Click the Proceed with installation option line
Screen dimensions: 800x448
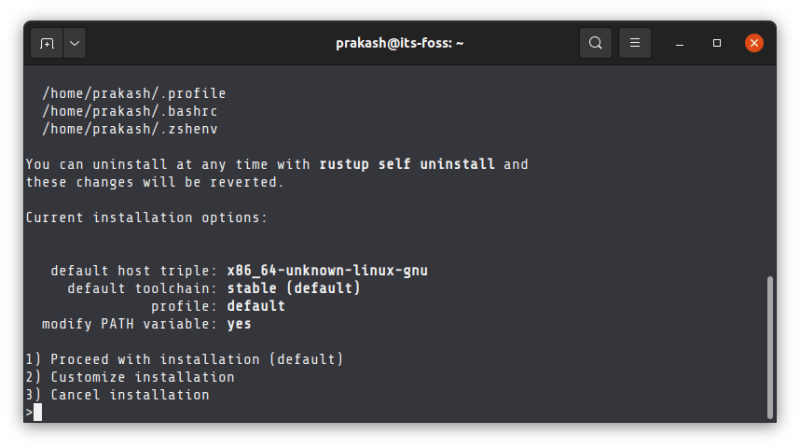click(184, 359)
